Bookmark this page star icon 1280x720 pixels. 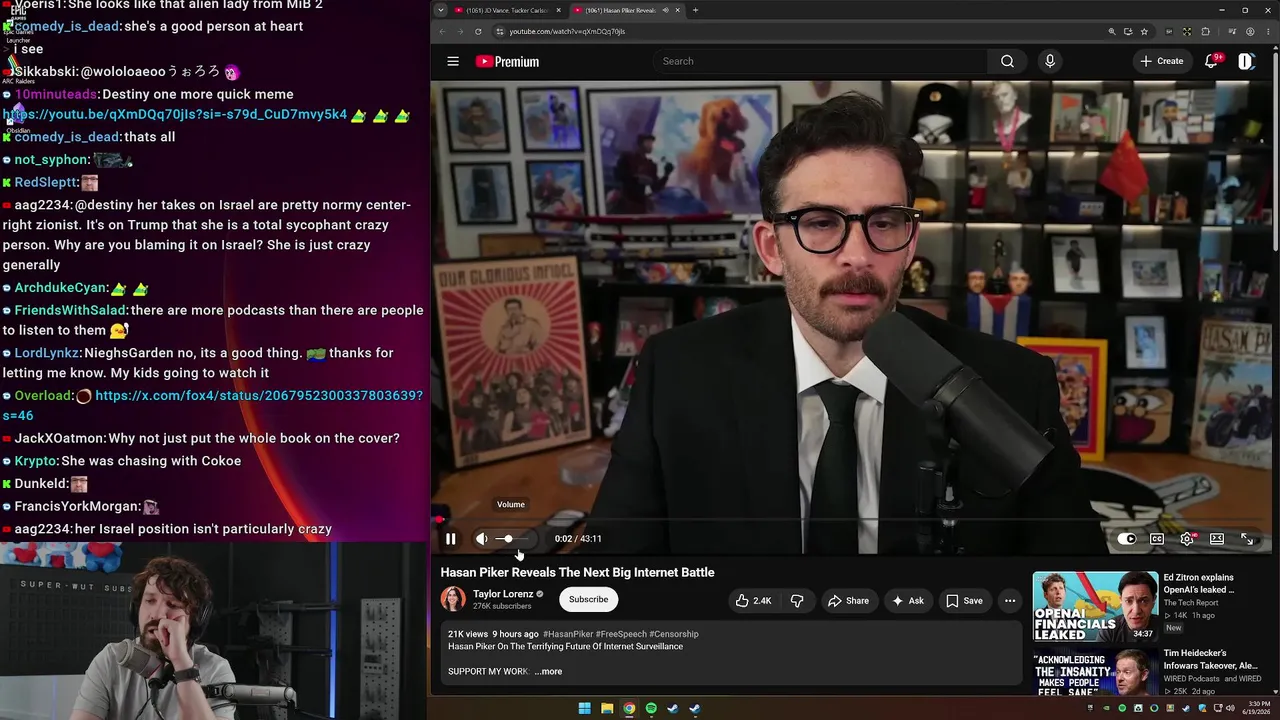coord(1144,31)
